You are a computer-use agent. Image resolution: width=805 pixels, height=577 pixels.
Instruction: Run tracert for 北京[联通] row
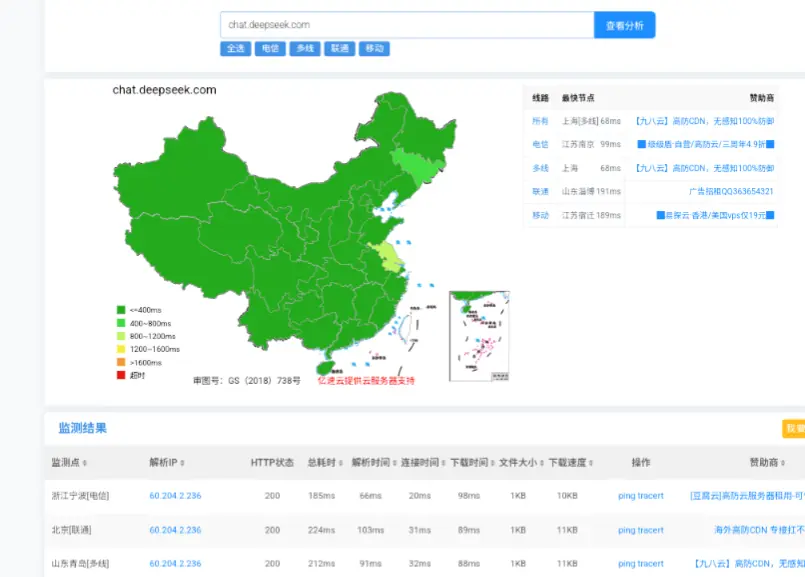coord(651,530)
